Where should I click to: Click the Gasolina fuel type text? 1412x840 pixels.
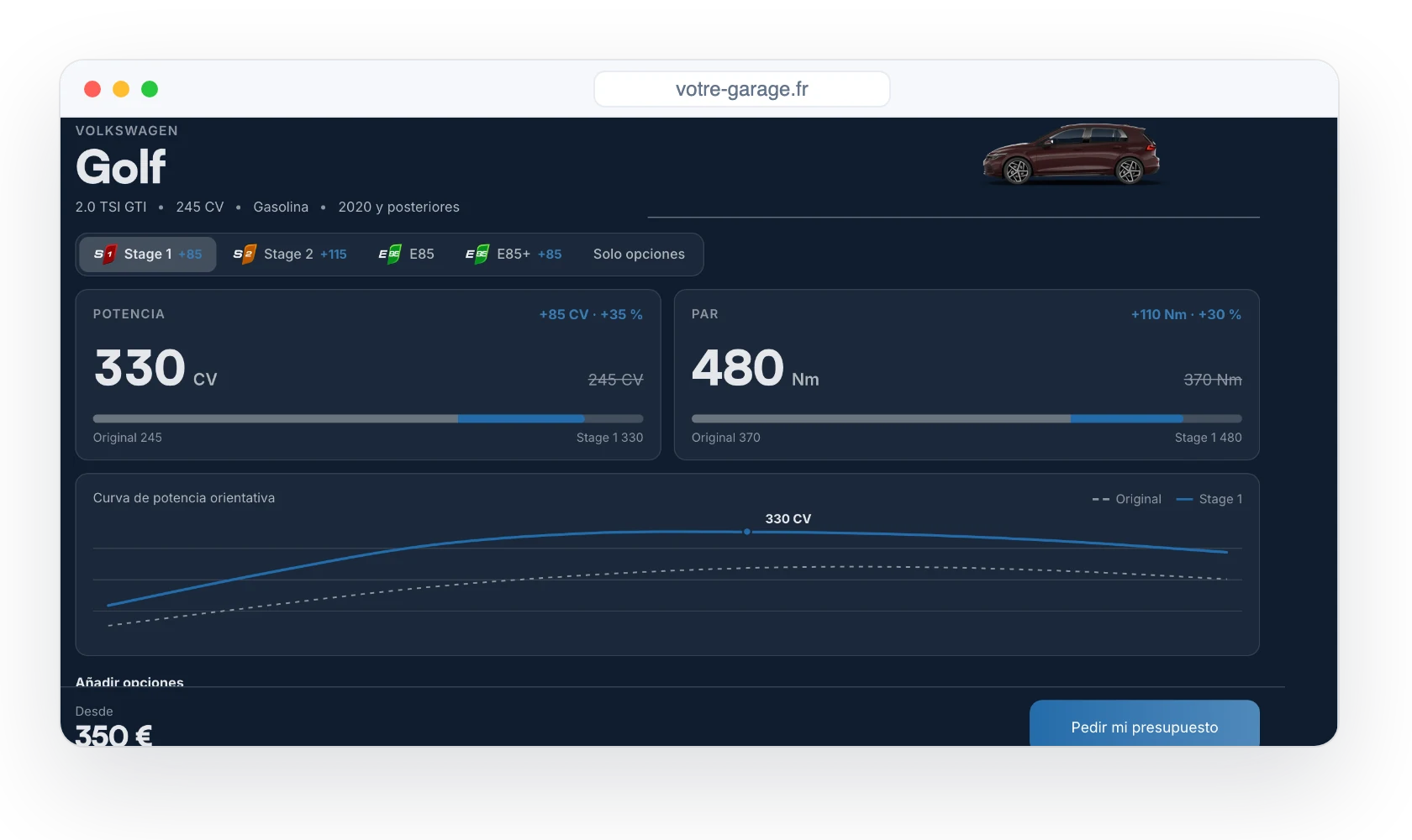[x=281, y=207]
